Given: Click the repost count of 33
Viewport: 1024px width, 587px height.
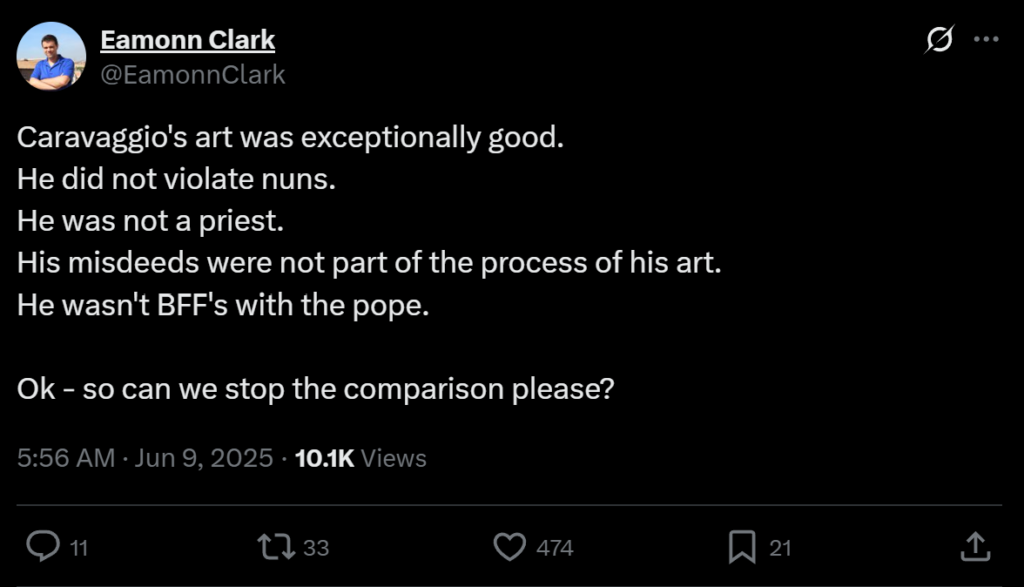Looking at the screenshot, I should [x=316, y=547].
